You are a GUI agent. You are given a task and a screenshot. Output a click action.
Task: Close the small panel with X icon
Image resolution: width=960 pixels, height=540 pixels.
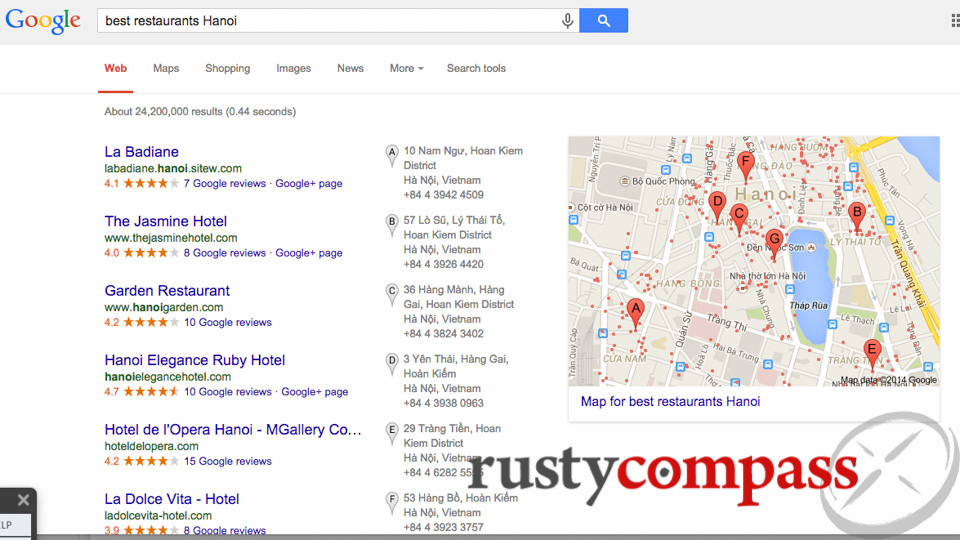(23, 500)
